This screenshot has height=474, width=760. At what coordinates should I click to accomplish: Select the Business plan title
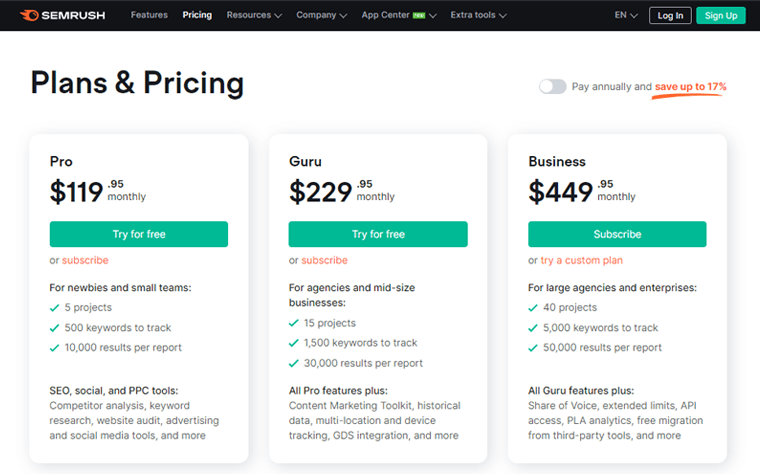557,161
